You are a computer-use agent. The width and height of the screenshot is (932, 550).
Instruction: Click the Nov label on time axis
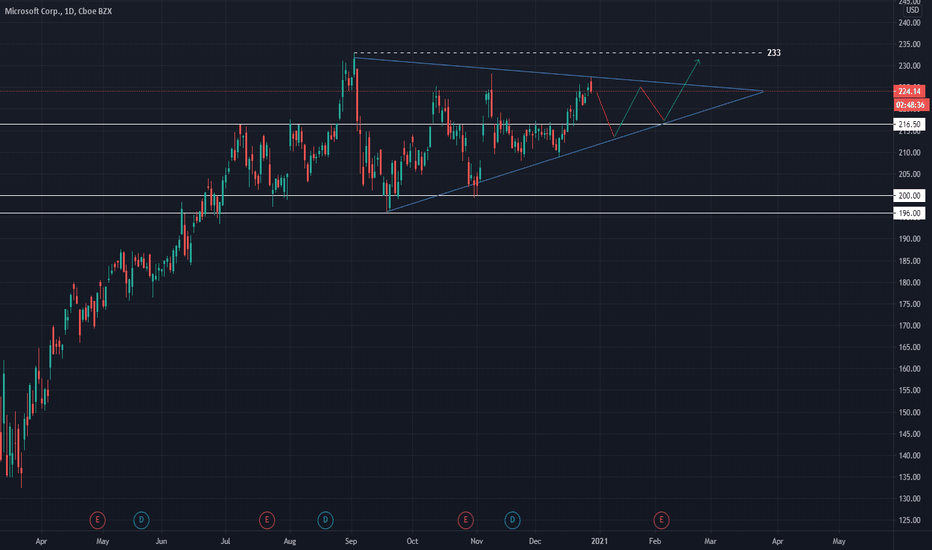[476, 541]
